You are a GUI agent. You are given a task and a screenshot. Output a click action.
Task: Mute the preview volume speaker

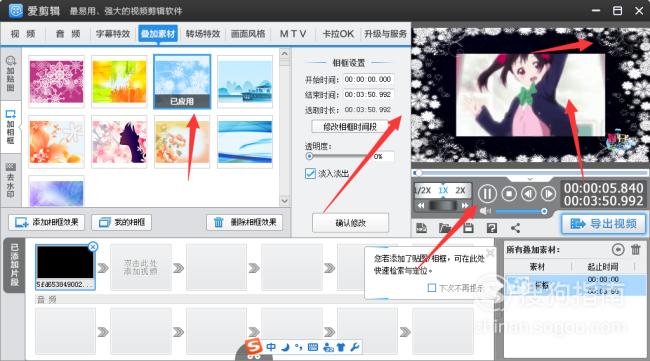pyautogui.click(x=485, y=211)
